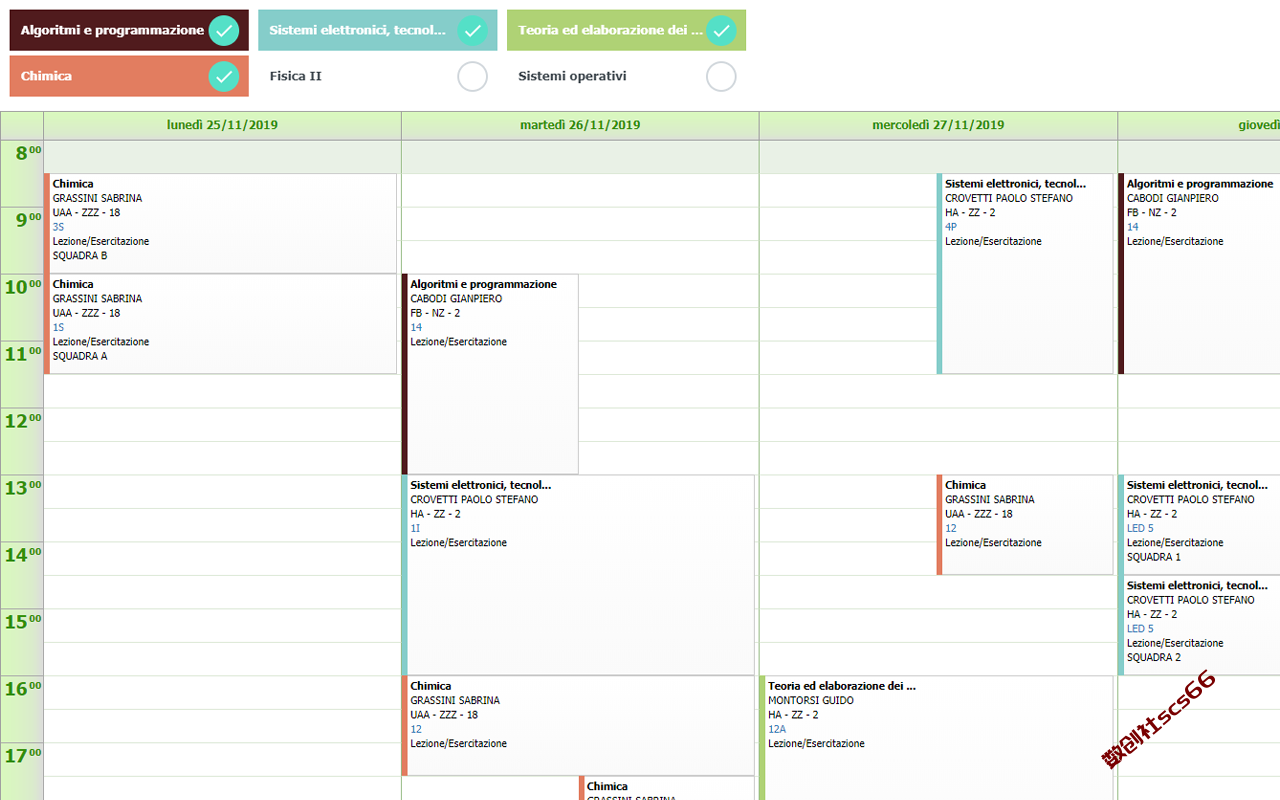Select martedì 26/11/2019 column header

point(580,126)
